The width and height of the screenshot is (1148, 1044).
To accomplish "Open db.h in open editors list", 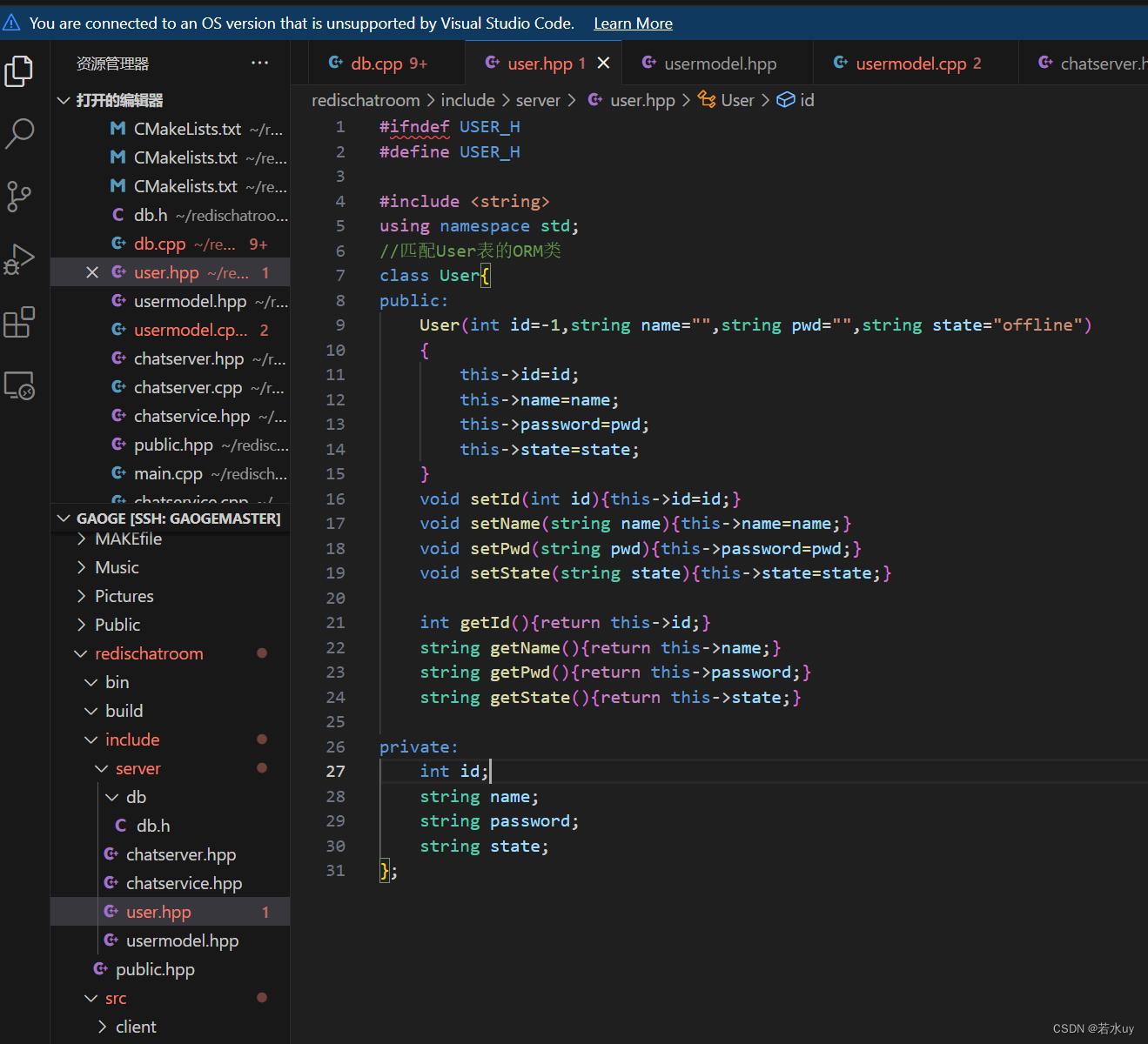I will (151, 215).
